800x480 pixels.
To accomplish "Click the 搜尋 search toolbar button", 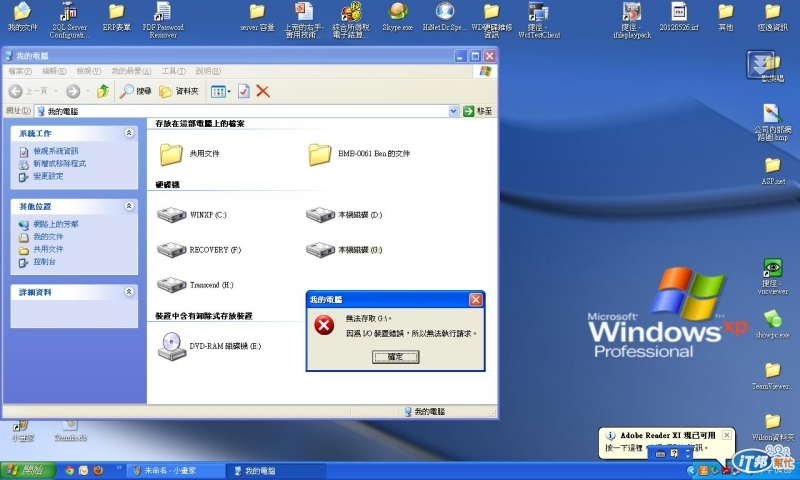I will (135, 91).
